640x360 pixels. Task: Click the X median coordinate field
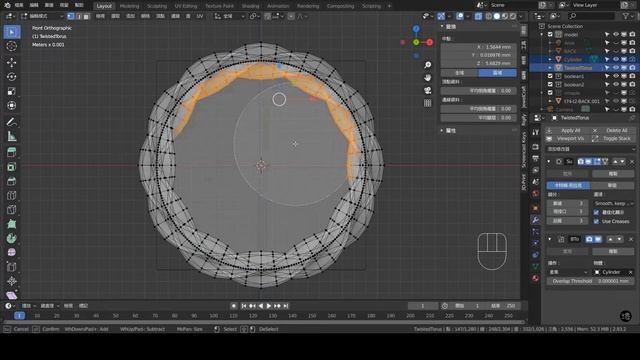[478, 47]
